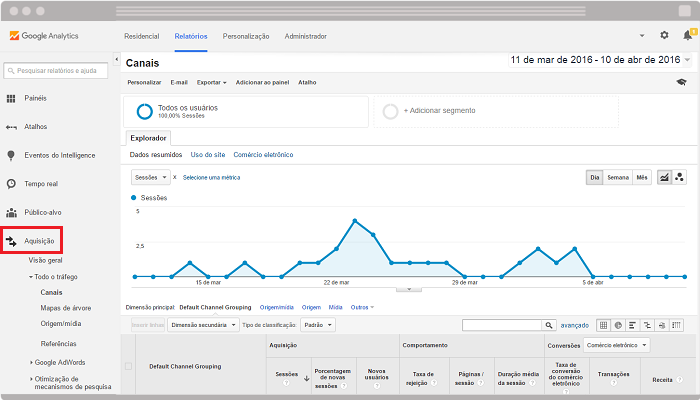Click the table filter search field
Viewport: 700px width, 400px height.
(502, 325)
